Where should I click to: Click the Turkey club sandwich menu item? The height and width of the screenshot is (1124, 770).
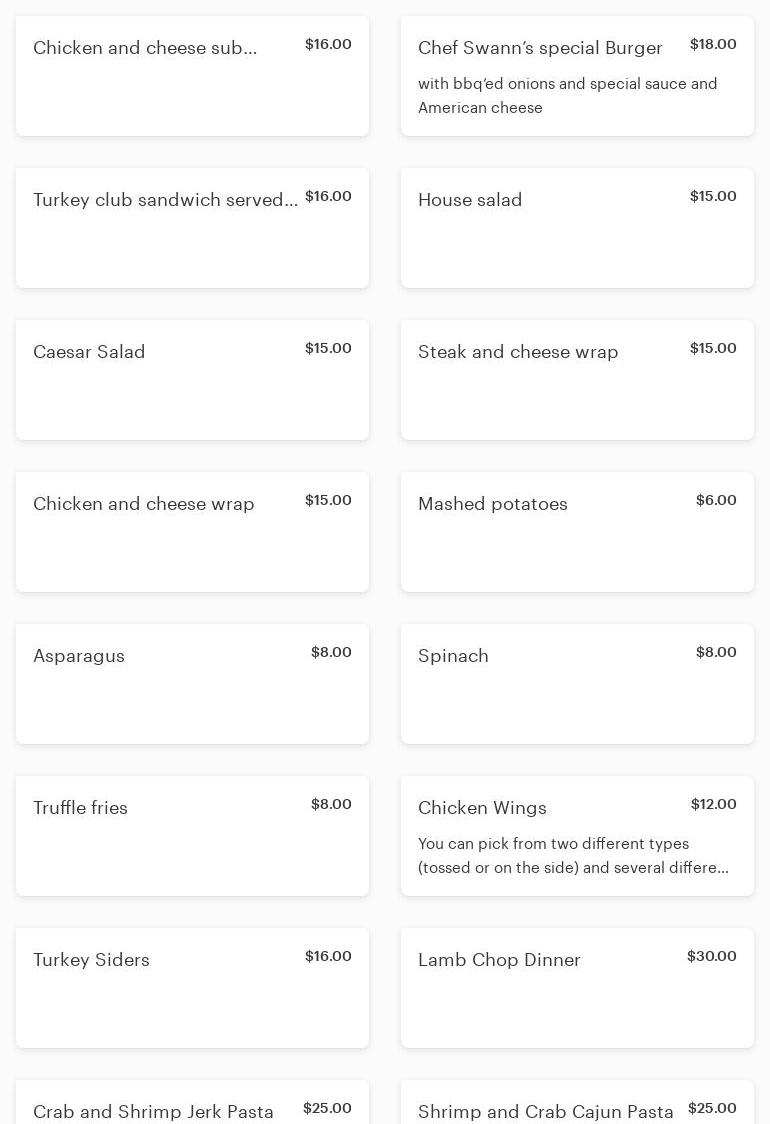[192, 228]
